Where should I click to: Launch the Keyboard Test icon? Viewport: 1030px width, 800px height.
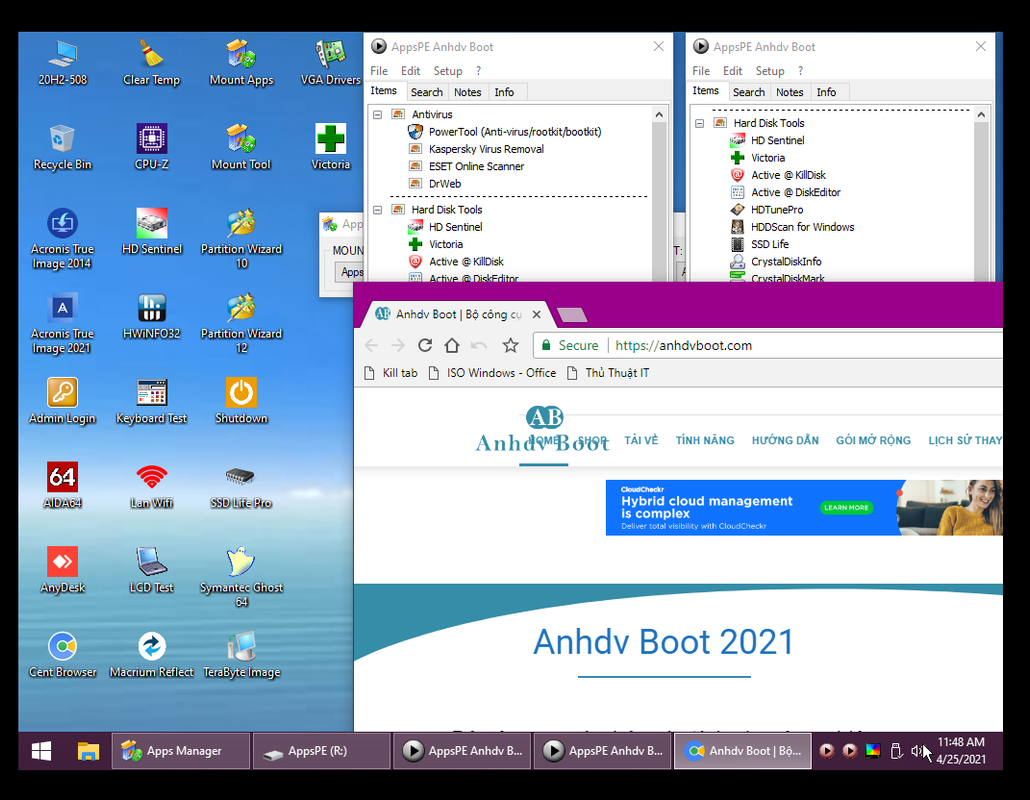[152, 401]
